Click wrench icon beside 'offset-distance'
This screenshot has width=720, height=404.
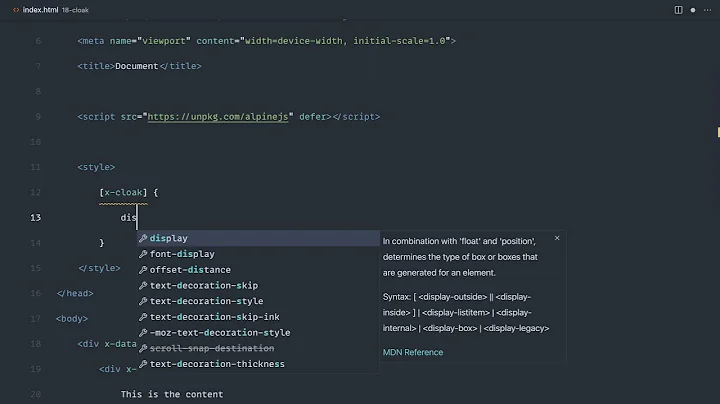click(143, 269)
